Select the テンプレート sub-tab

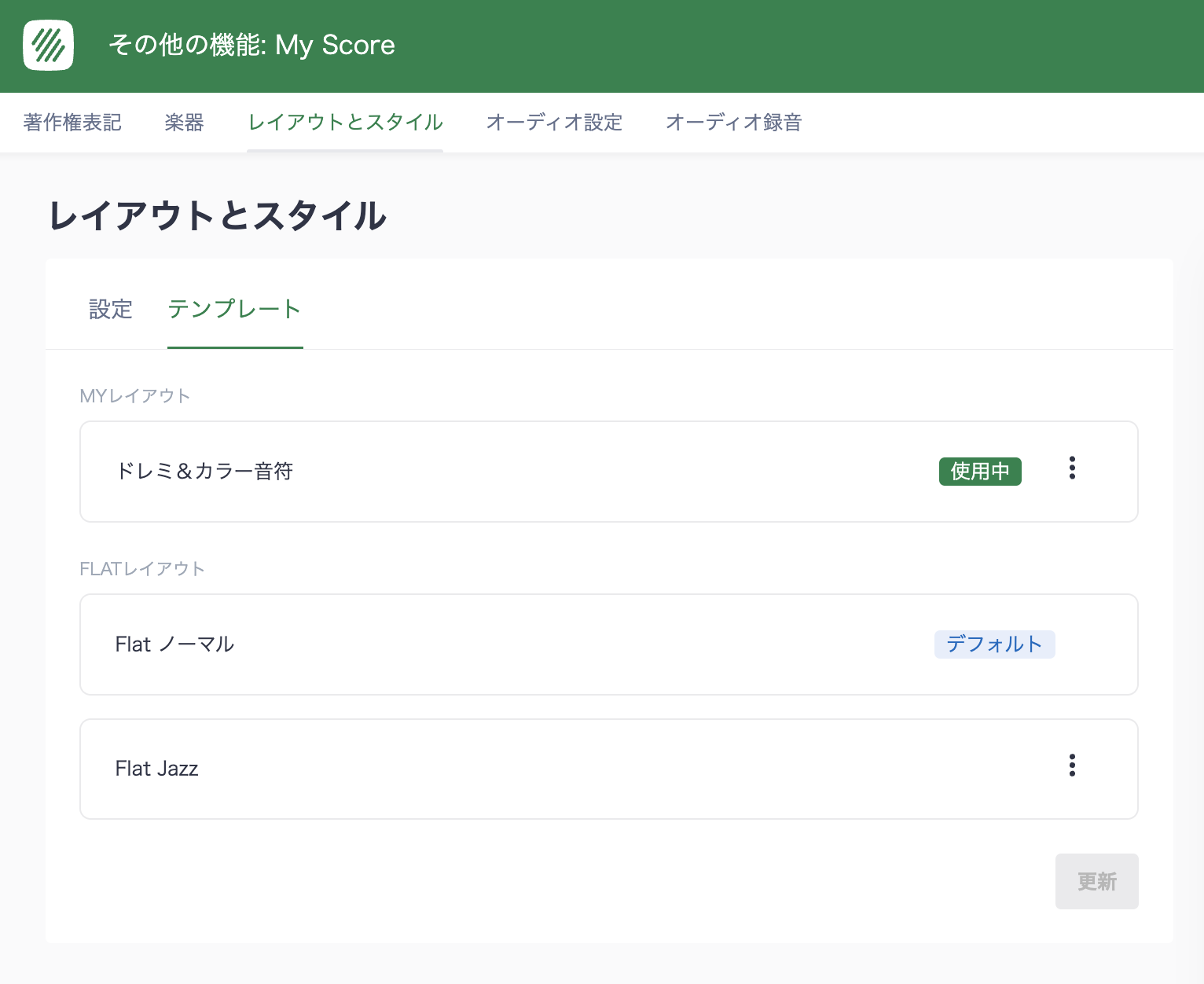[x=235, y=309]
